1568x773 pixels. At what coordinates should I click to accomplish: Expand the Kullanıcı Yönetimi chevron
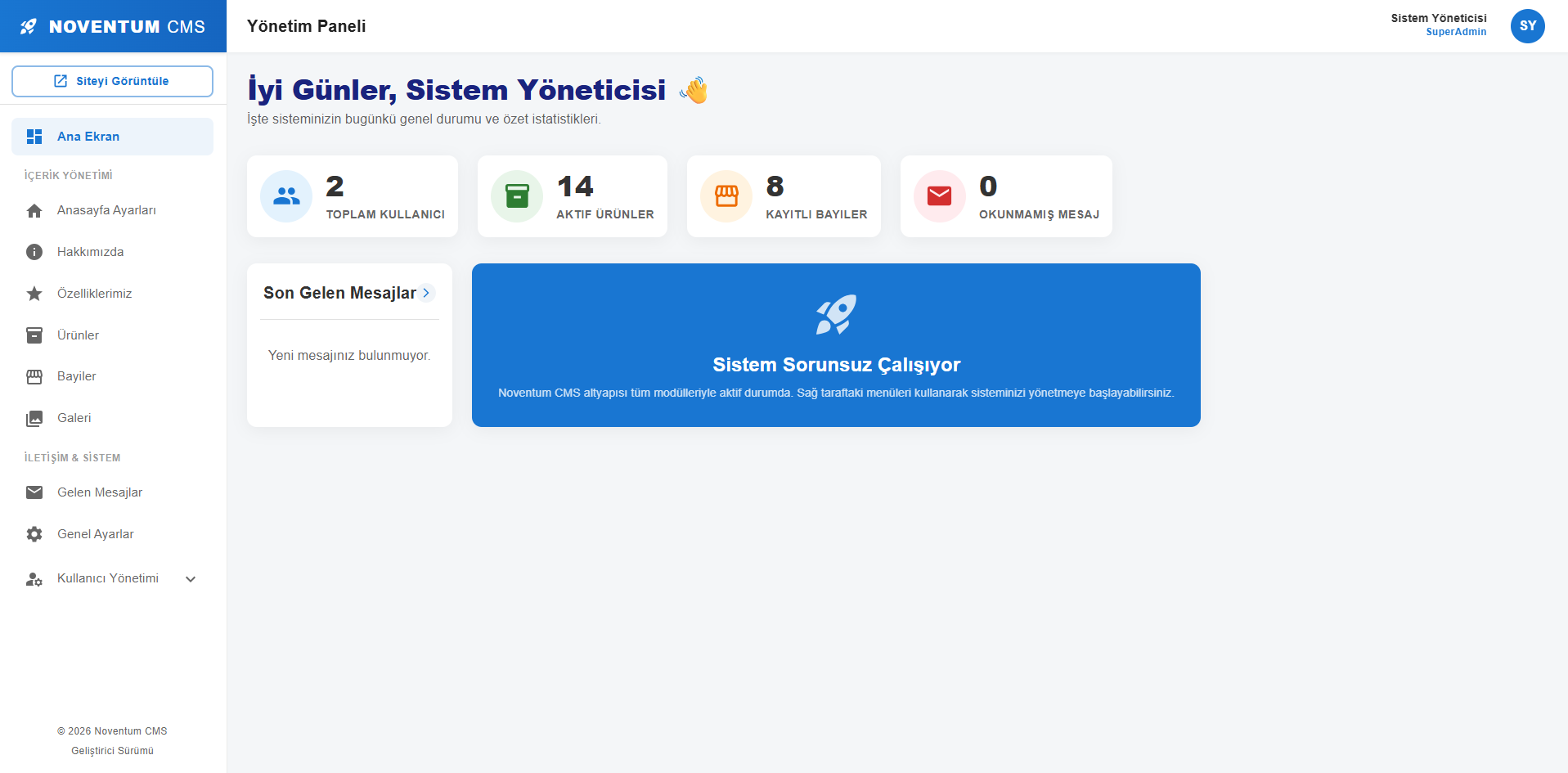click(x=191, y=579)
